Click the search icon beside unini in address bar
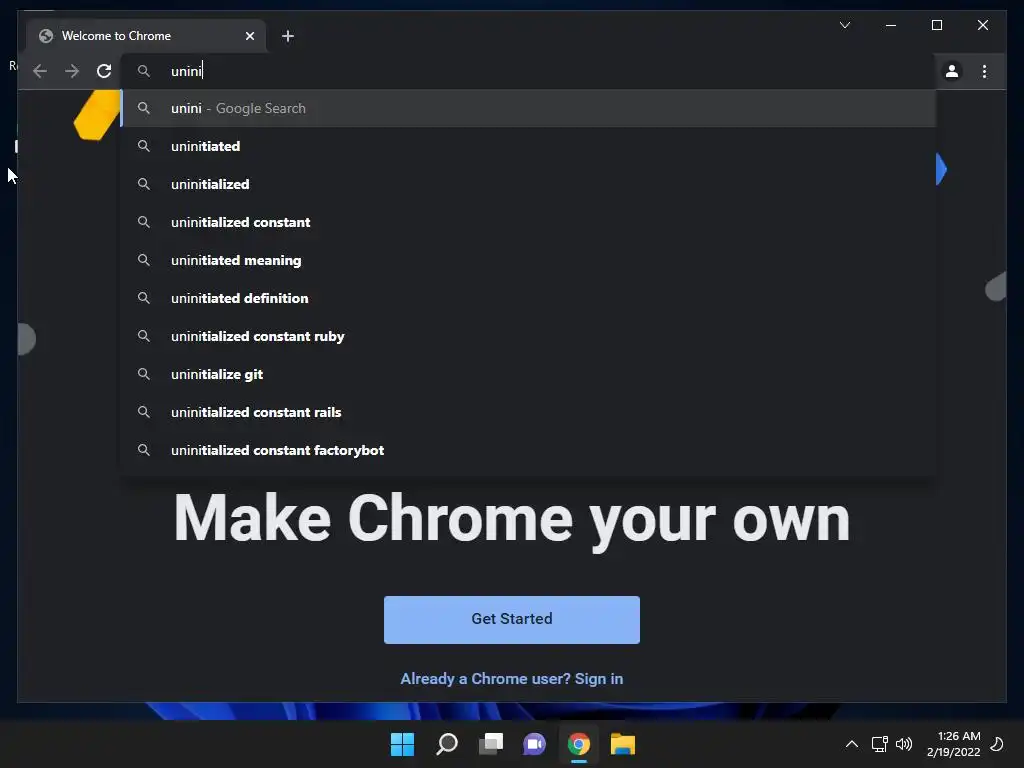Viewport: 1024px width, 768px height. 144,71
